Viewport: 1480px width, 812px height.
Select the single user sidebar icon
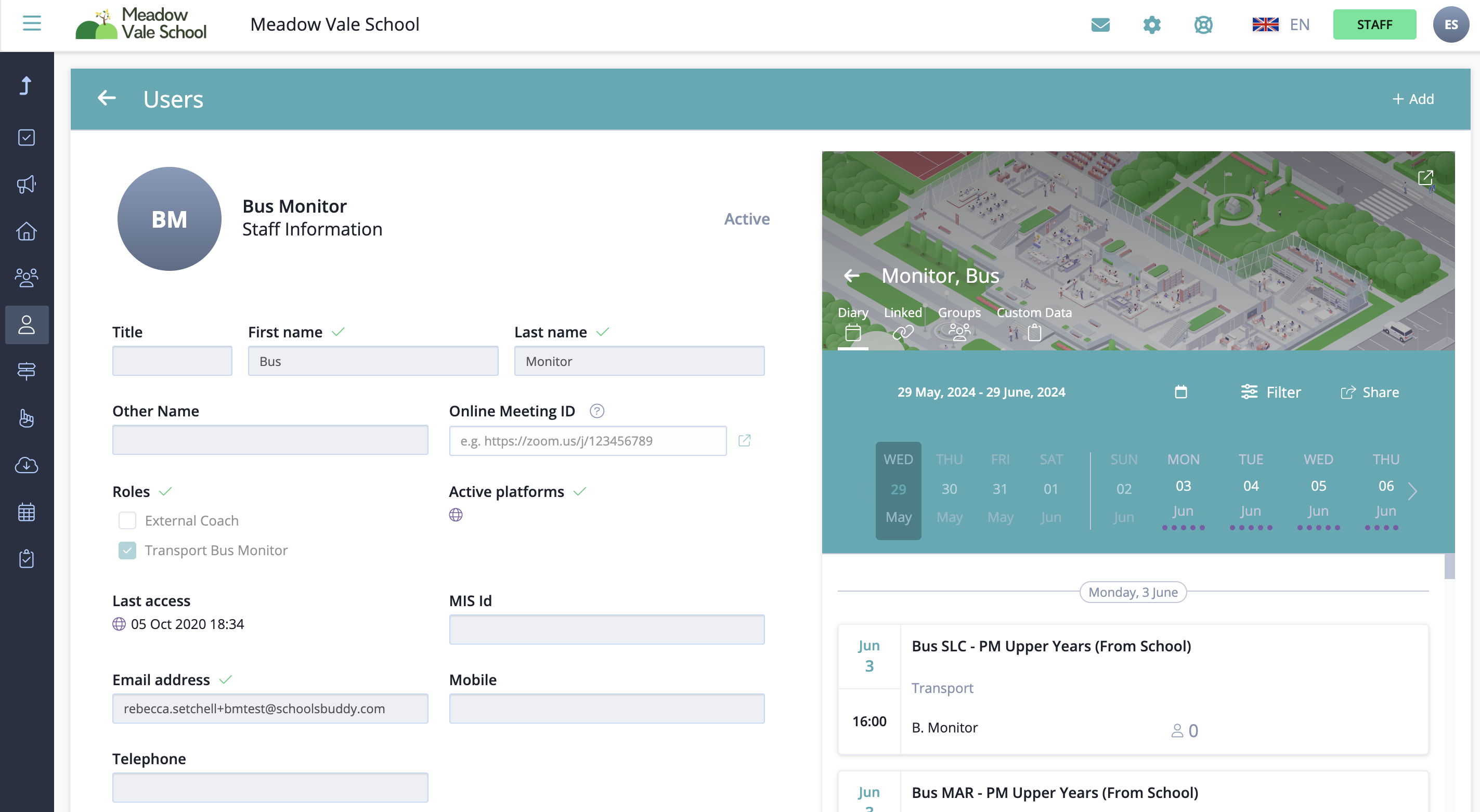27,324
